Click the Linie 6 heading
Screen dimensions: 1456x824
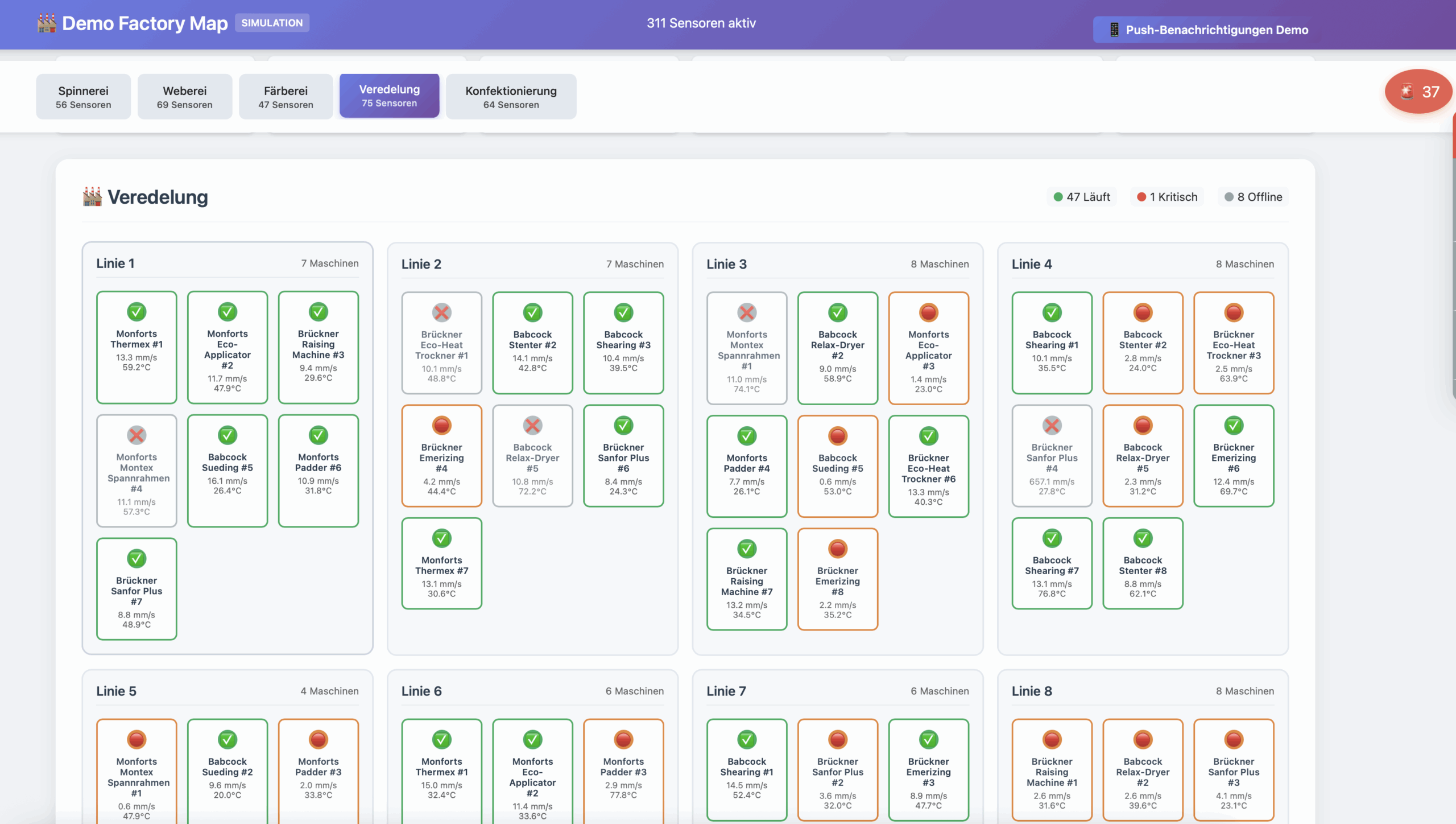421,691
